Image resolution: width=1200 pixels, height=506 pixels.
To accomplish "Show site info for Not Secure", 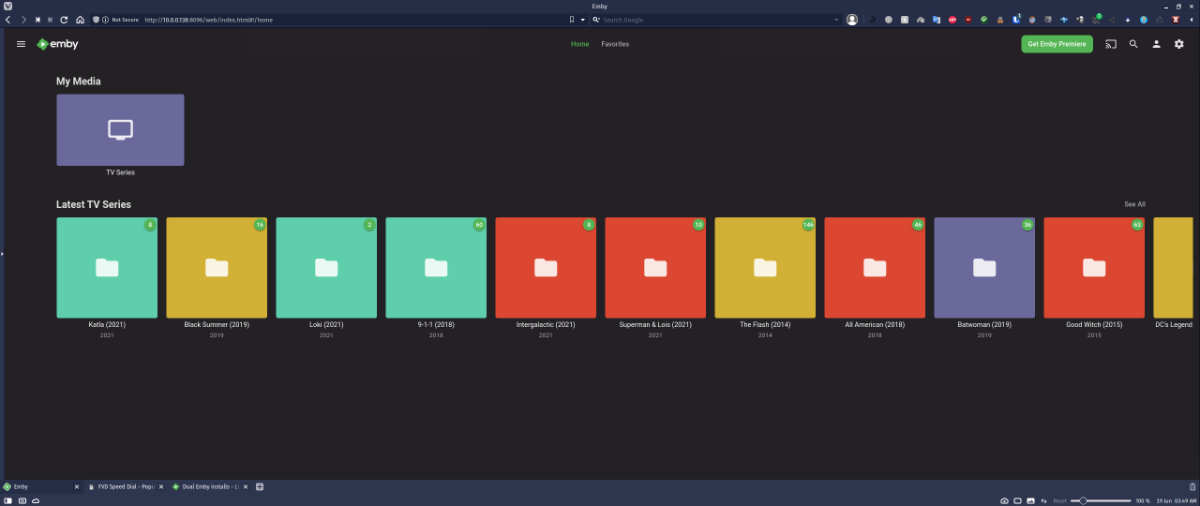I will (121, 19).
